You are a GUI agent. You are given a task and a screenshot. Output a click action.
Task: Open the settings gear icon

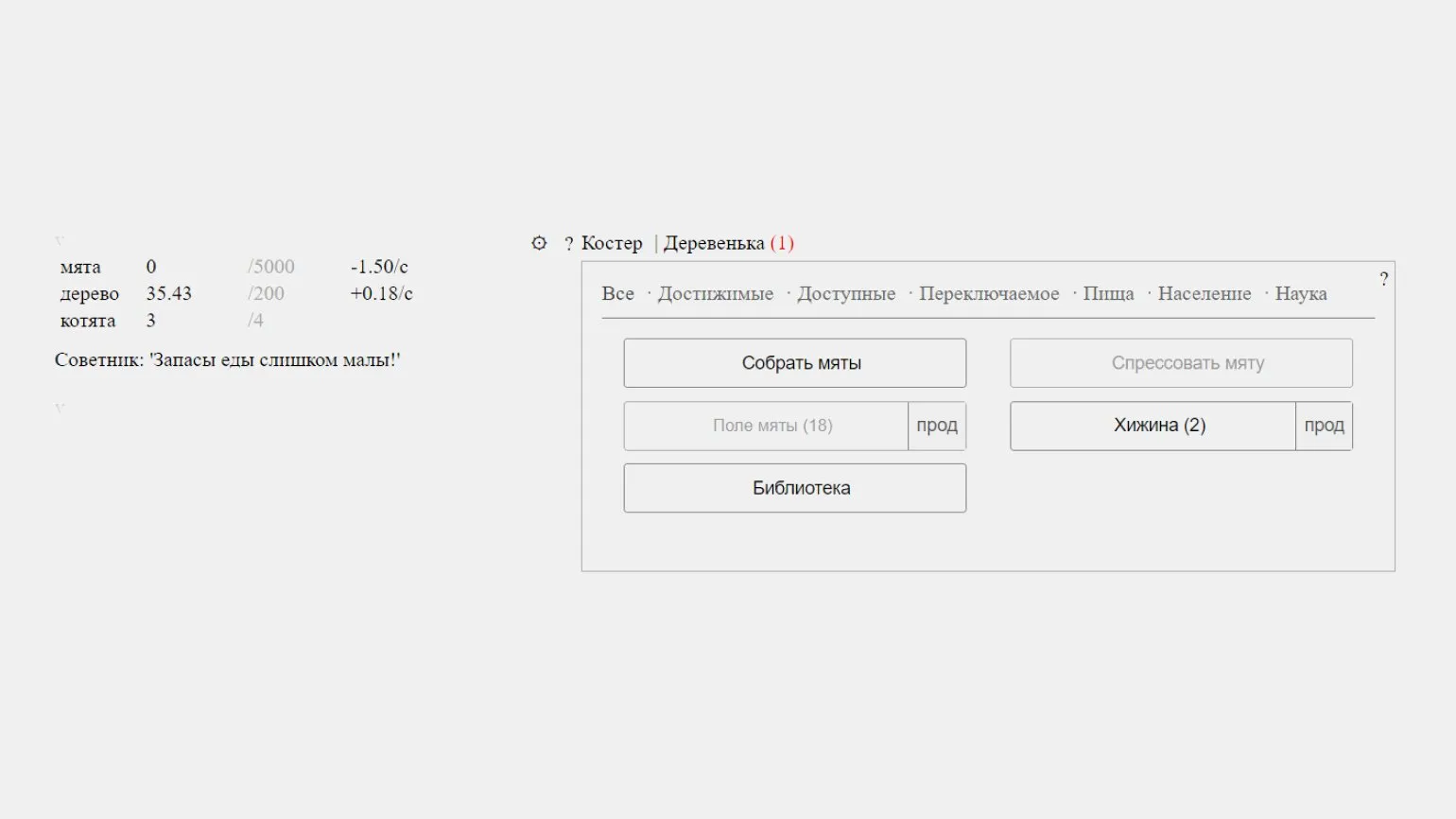(539, 243)
